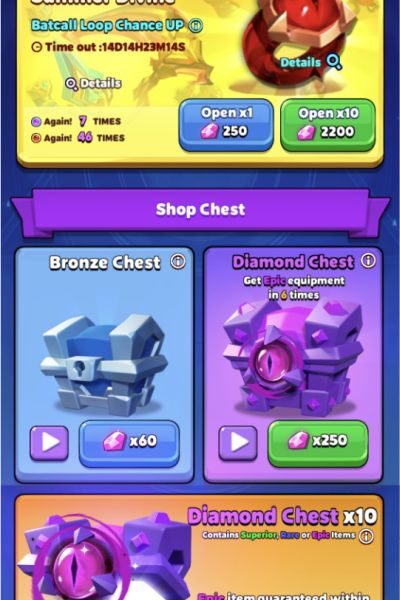Viewport: 400px width, 600px height.
Task: Open Details magnifier beside red ring
Action: [x=334, y=62]
